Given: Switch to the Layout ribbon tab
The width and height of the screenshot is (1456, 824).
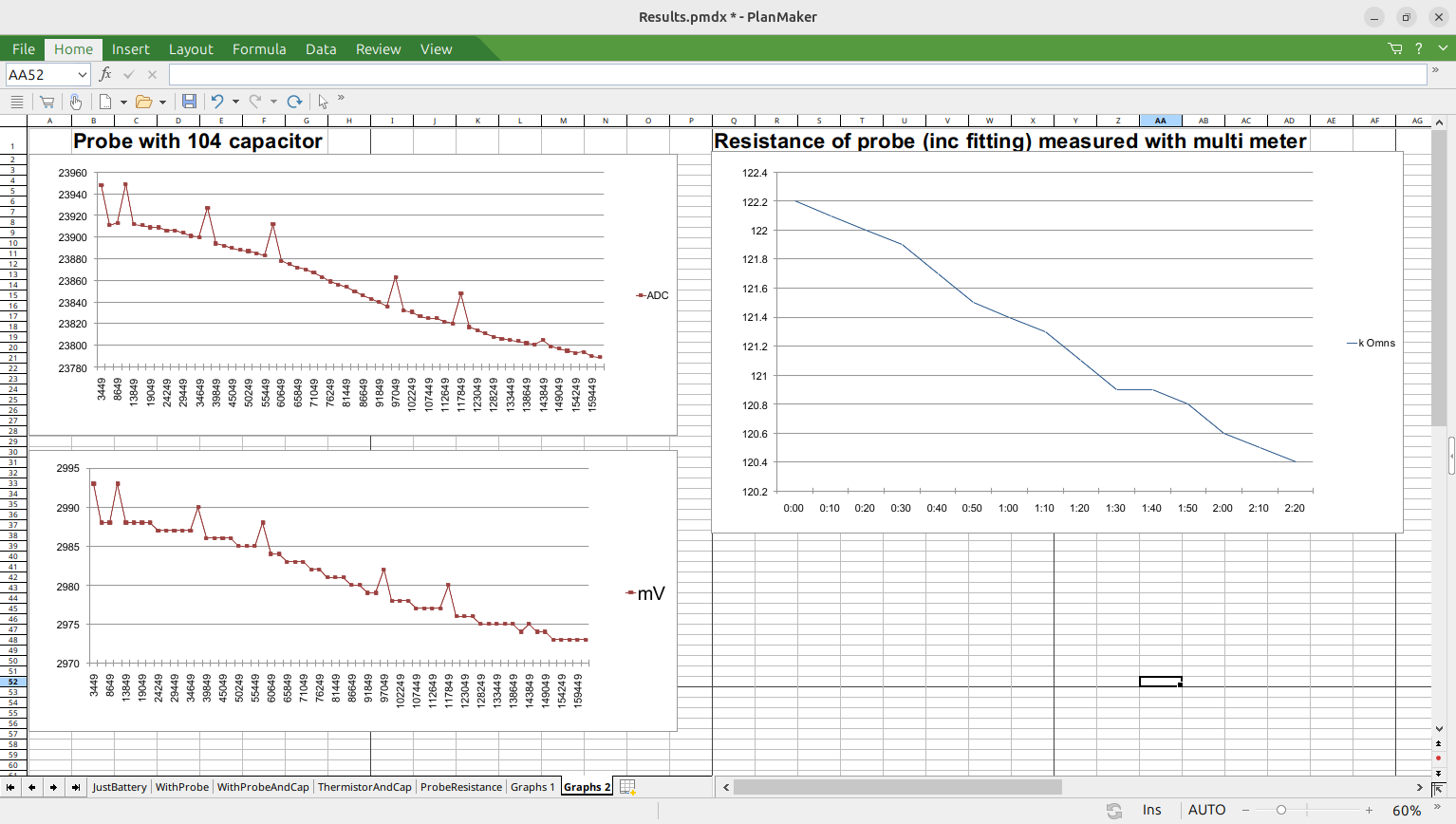Looking at the screenshot, I should (191, 49).
